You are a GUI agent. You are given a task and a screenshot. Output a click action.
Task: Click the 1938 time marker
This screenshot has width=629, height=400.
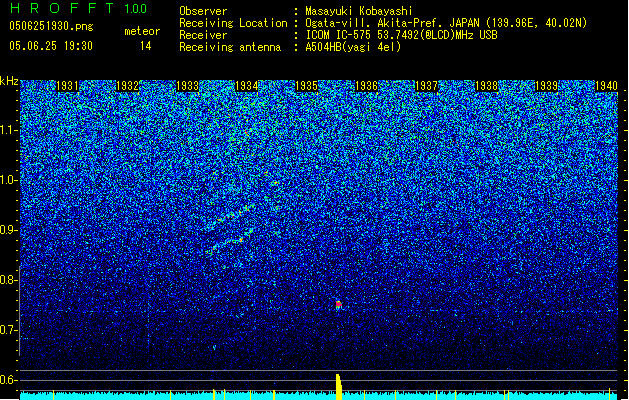tap(486, 86)
